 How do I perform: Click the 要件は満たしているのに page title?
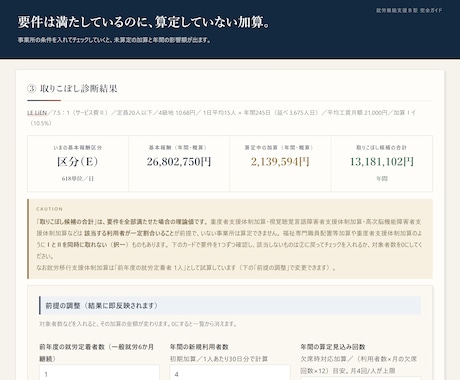point(144,22)
